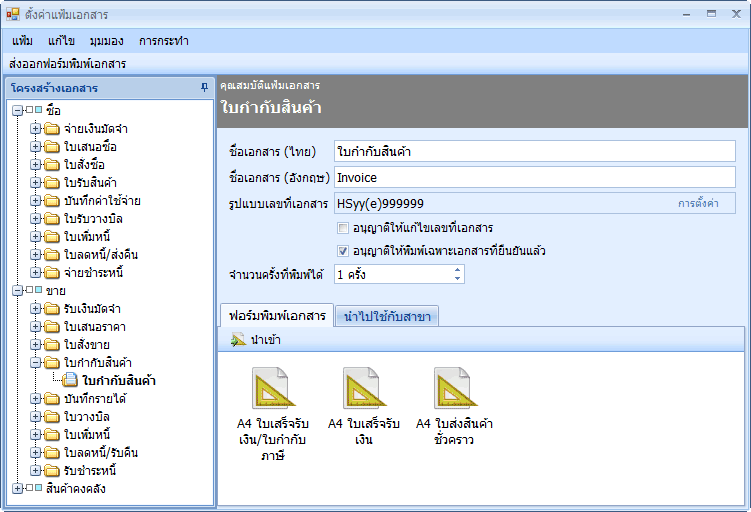Select the ใบกำกับสินค้า document icon in tree
This screenshot has width=751, height=512.
point(69,380)
